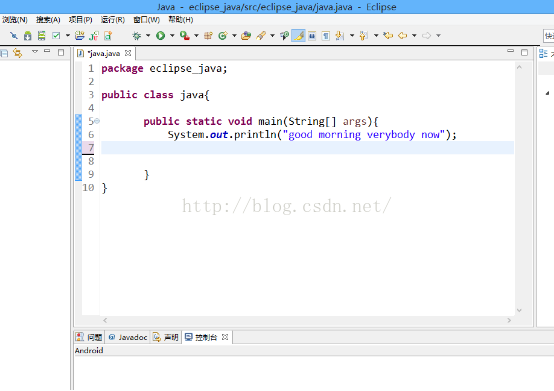The image size is (554, 391).
Task: Open the 浏览(N) Navigate menu
Action: coord(14,20)
